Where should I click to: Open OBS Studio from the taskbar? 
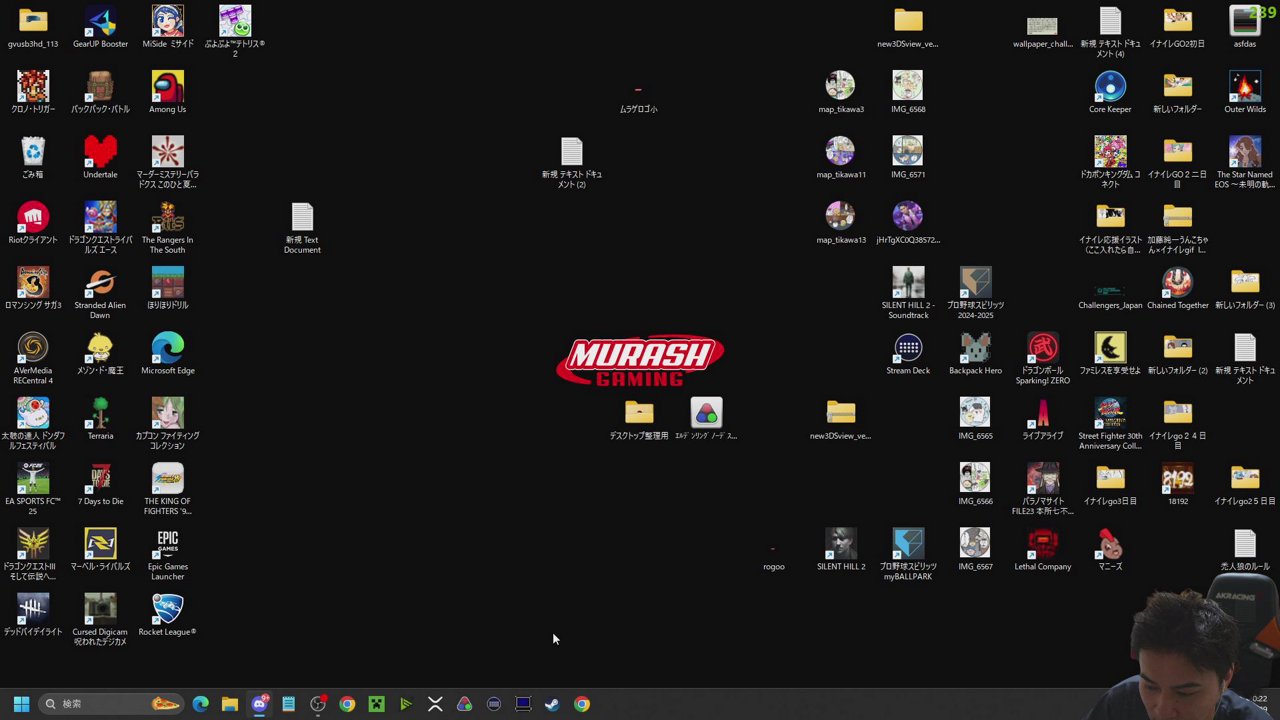pos(318,704)
